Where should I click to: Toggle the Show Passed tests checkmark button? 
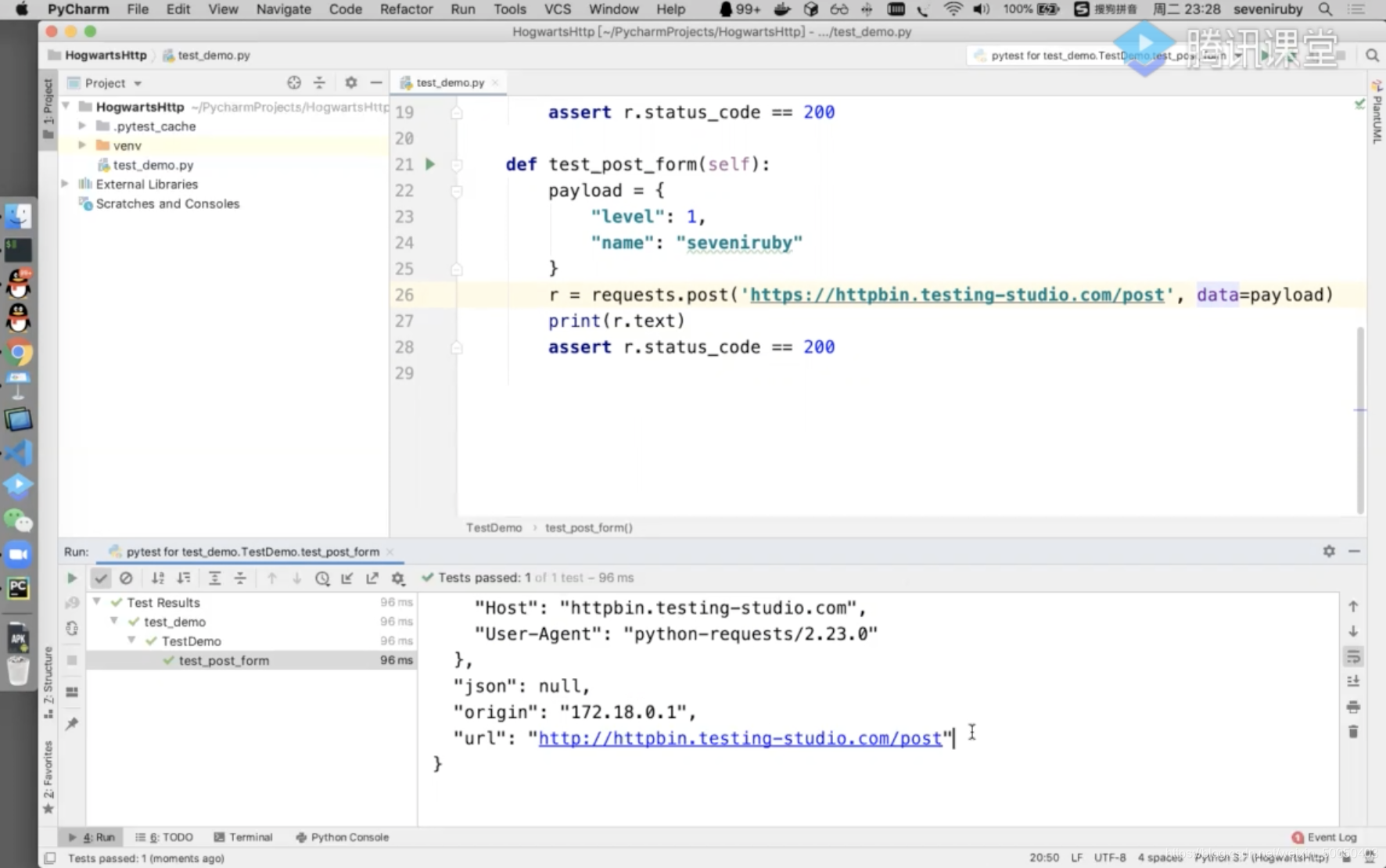100,578
